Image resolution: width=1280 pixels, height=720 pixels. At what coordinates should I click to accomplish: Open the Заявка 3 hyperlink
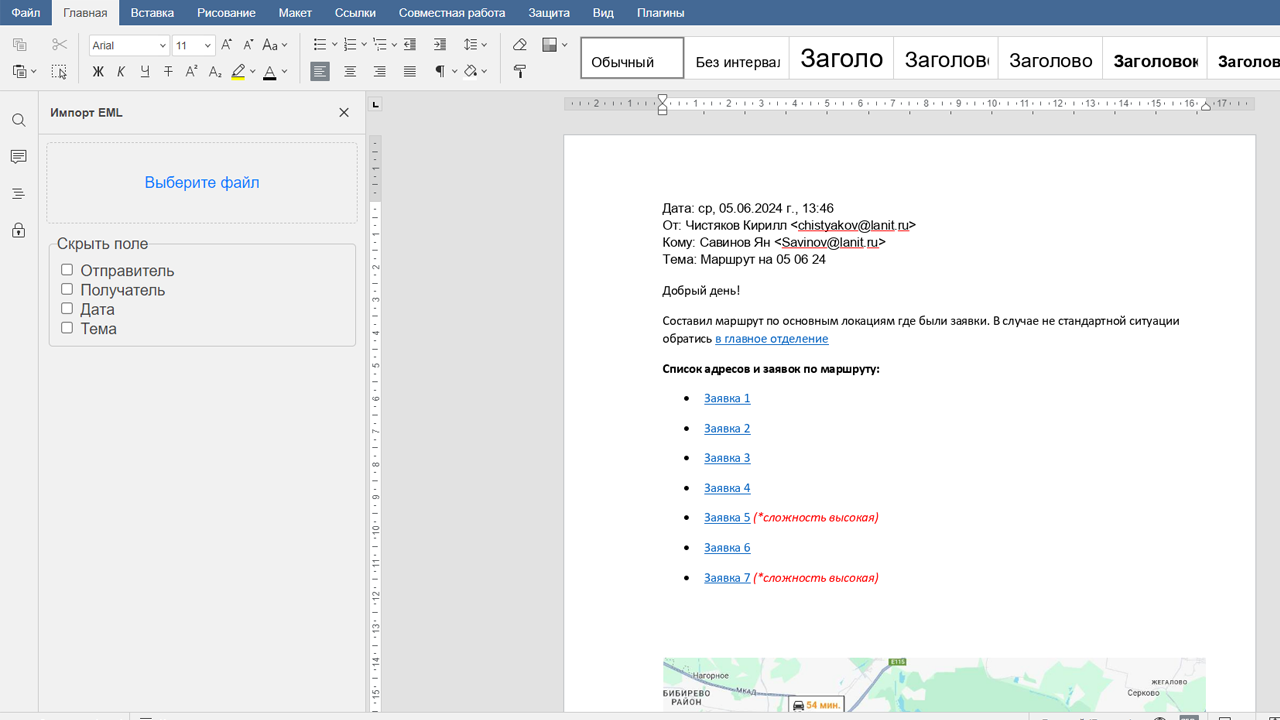tap(727, 458)
